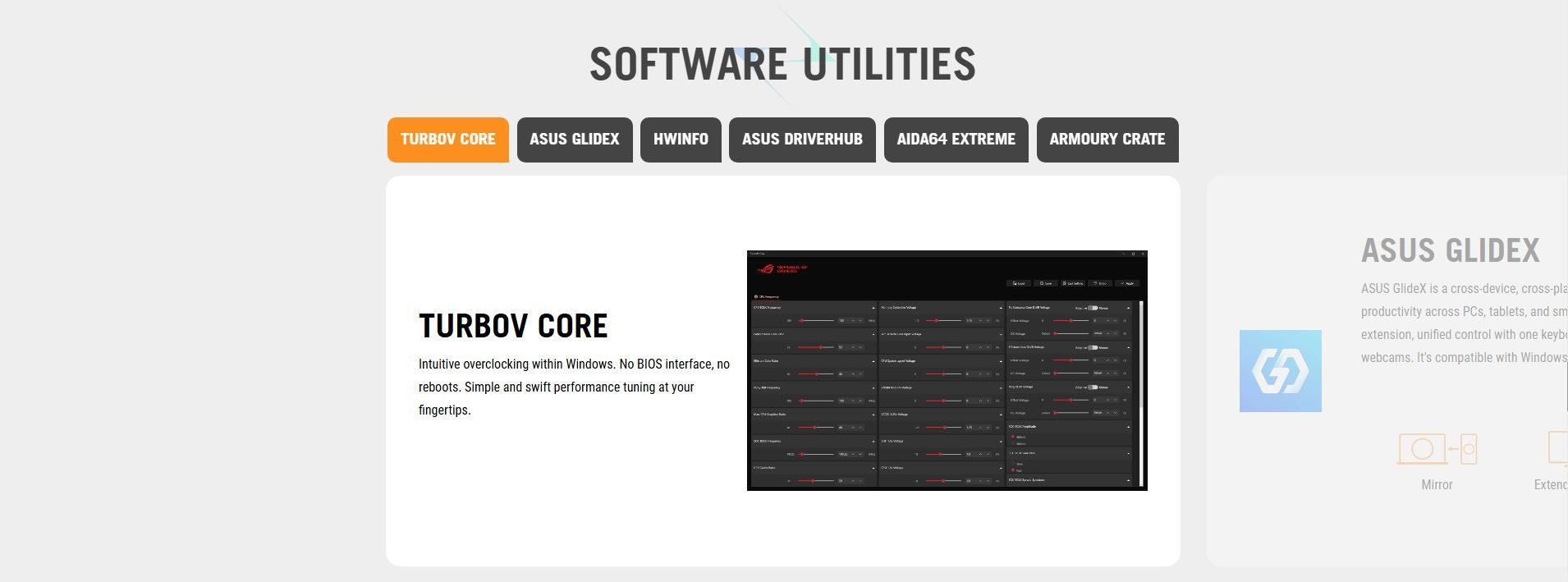1568x582 pixels.
Task: Toggle Adaptive/Manual switch for Ring SVID Voltage
Action: (x=1093, y=387)
